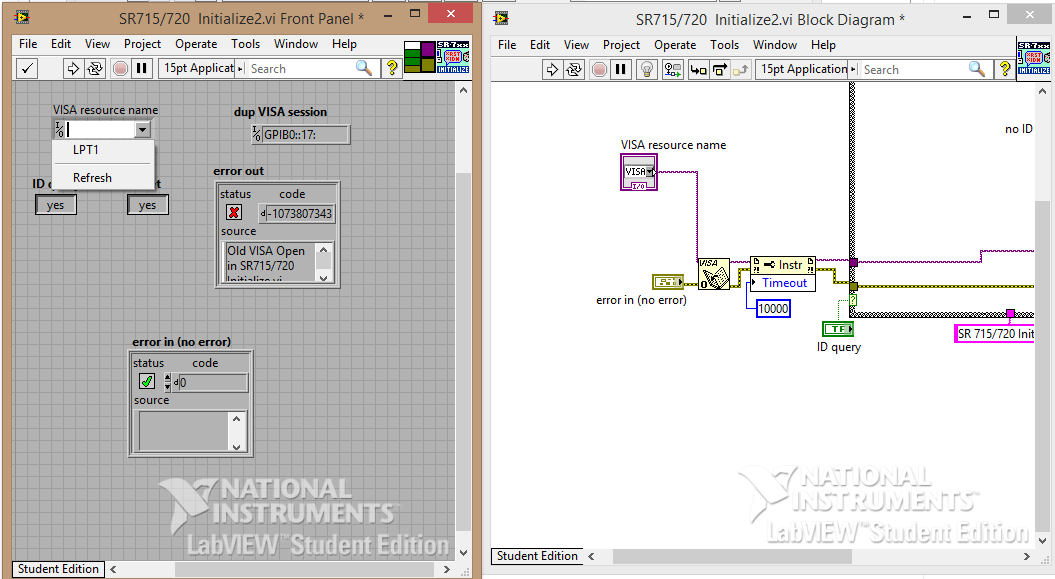Click Front Panel search magnifier icon
The width and height of the screenshot is (1055, 579).
pos(364,68)
